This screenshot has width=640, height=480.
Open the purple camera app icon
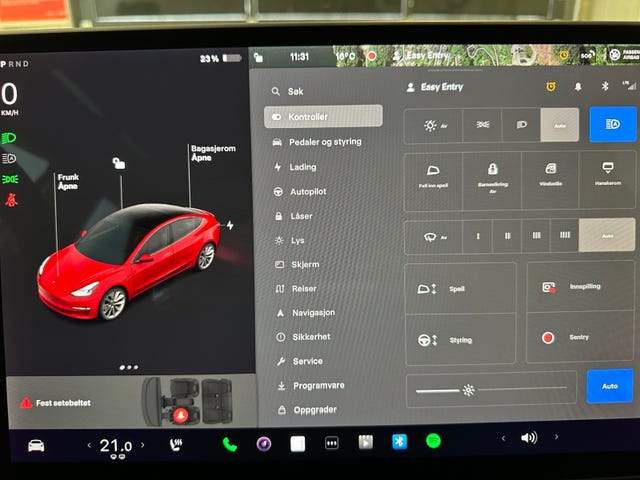coord(264,444)
